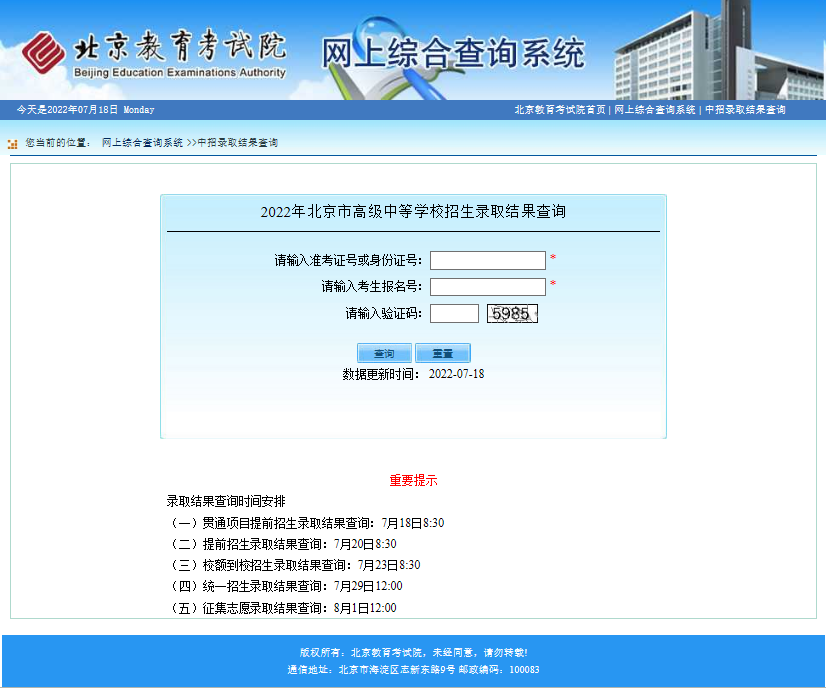Click the red 重要提示 heading
The image size is (826, 688).
pos(413,480)
